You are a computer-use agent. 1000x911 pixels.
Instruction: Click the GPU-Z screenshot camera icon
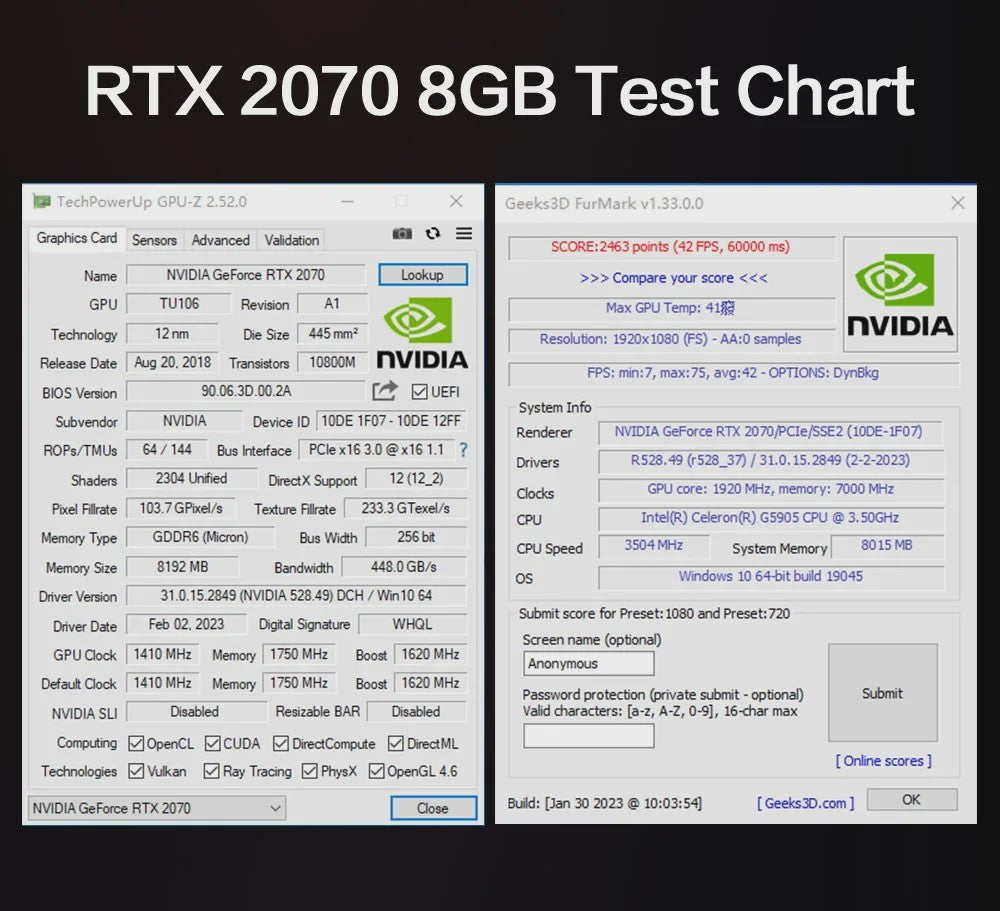click(402, 233)
